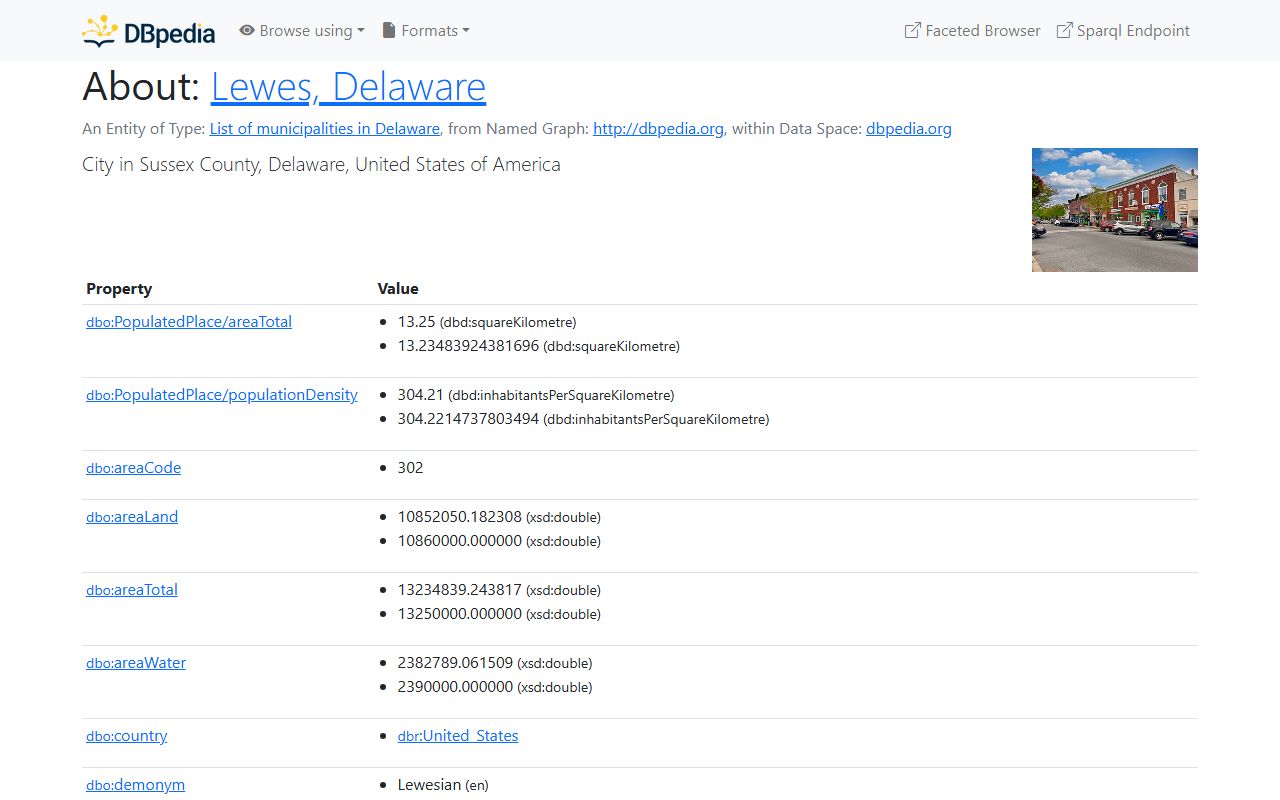The height and width of the screenshot is (800, 1280).
Task: Click the dbpedia.org data space link
Action: pyautogui.click(x=908, y=129)
